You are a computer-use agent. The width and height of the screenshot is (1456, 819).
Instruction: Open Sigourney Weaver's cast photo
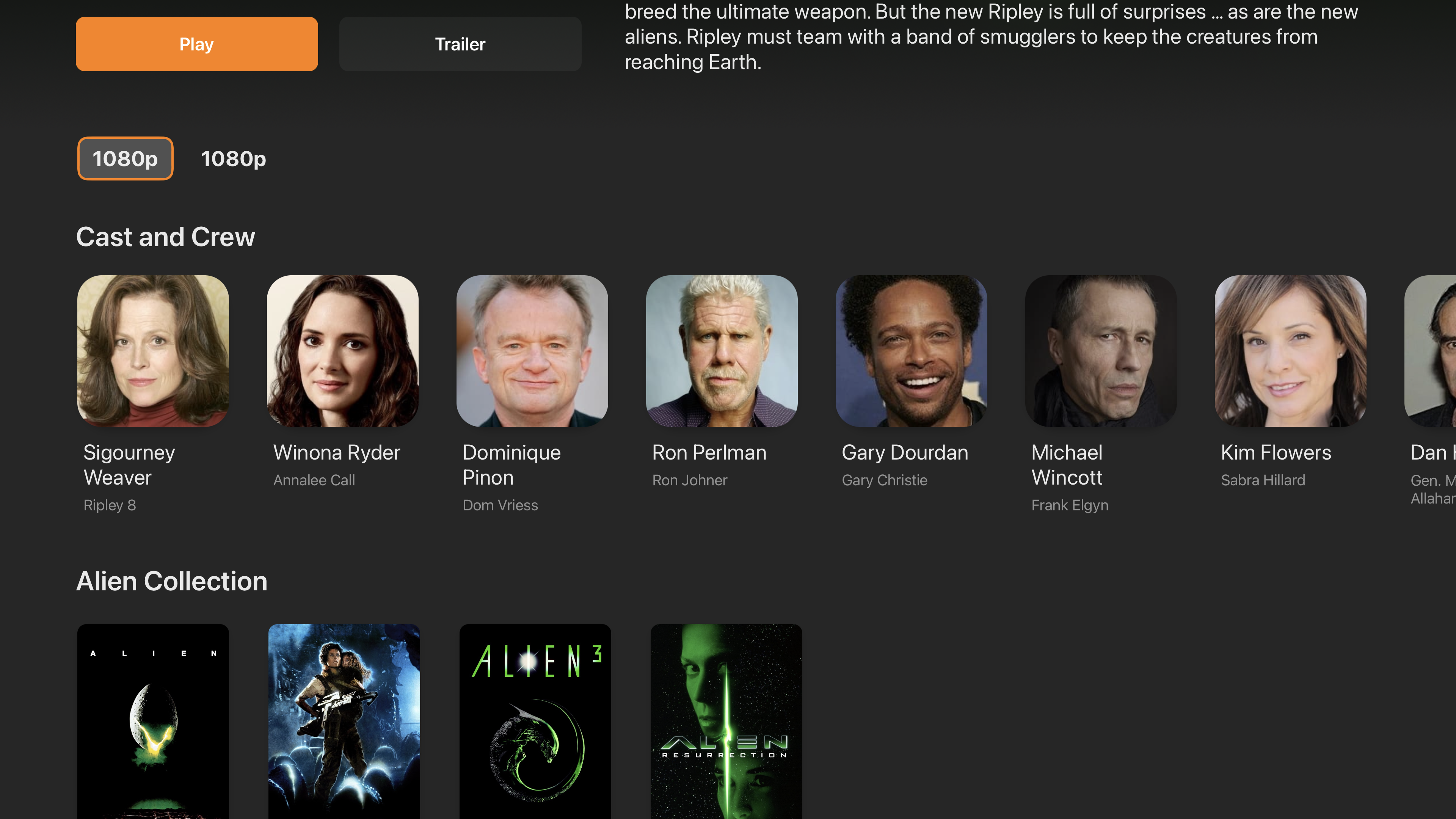click(x=153, y=351)
